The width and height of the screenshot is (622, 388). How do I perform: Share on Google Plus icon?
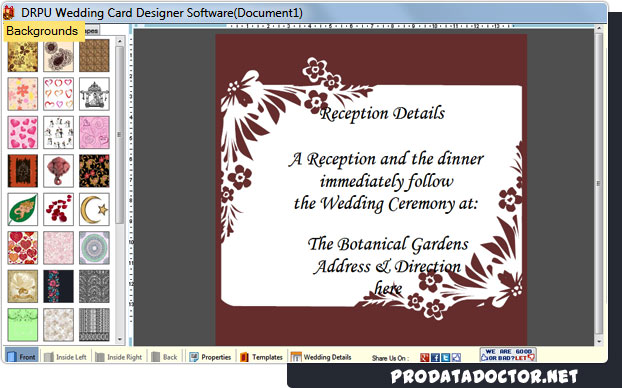[424, 357]
